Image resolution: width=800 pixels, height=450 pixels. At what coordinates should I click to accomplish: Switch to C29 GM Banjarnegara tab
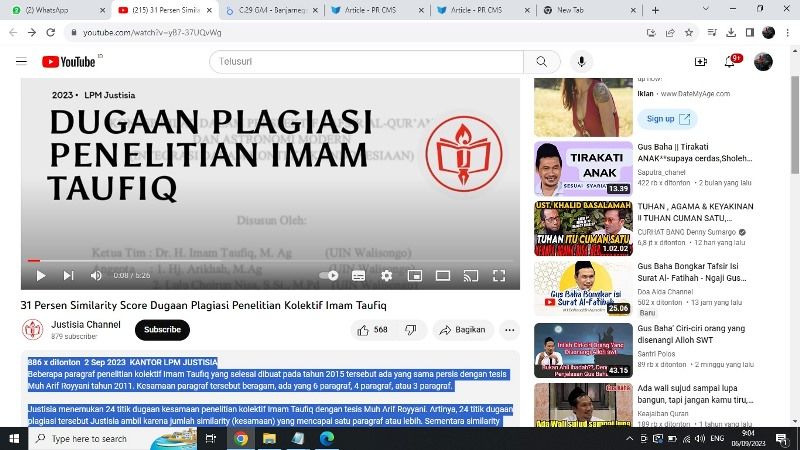[x=272, y=10]
